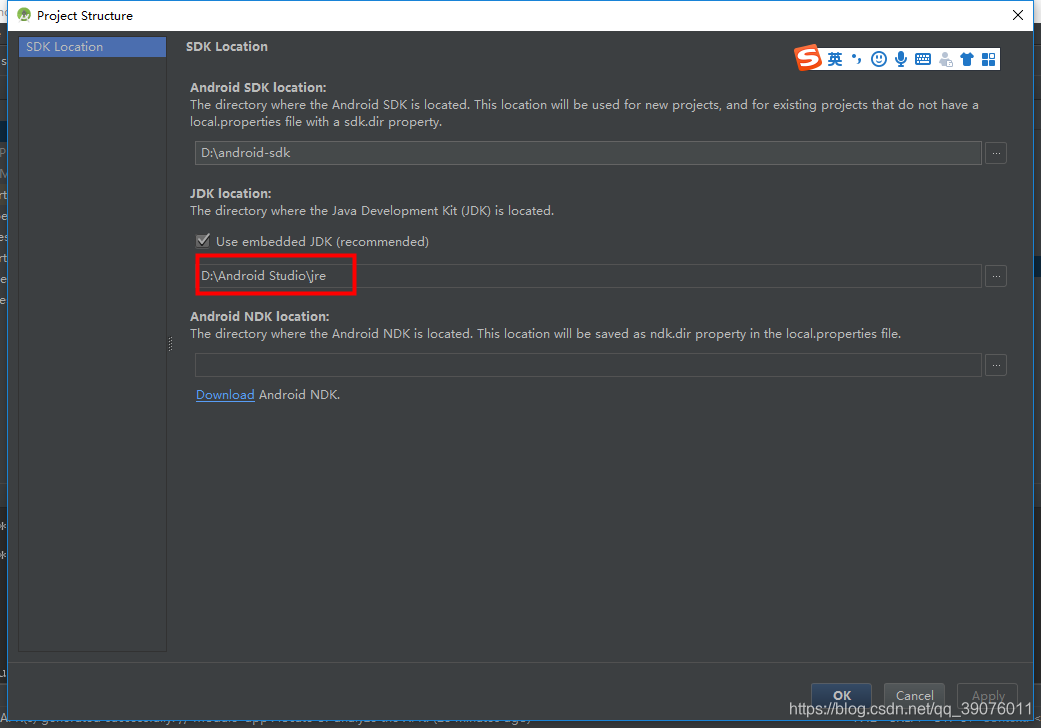Click the Apply button
Image resolution: width=1041 pixels, height=728 pixels.
coord(987,695)
